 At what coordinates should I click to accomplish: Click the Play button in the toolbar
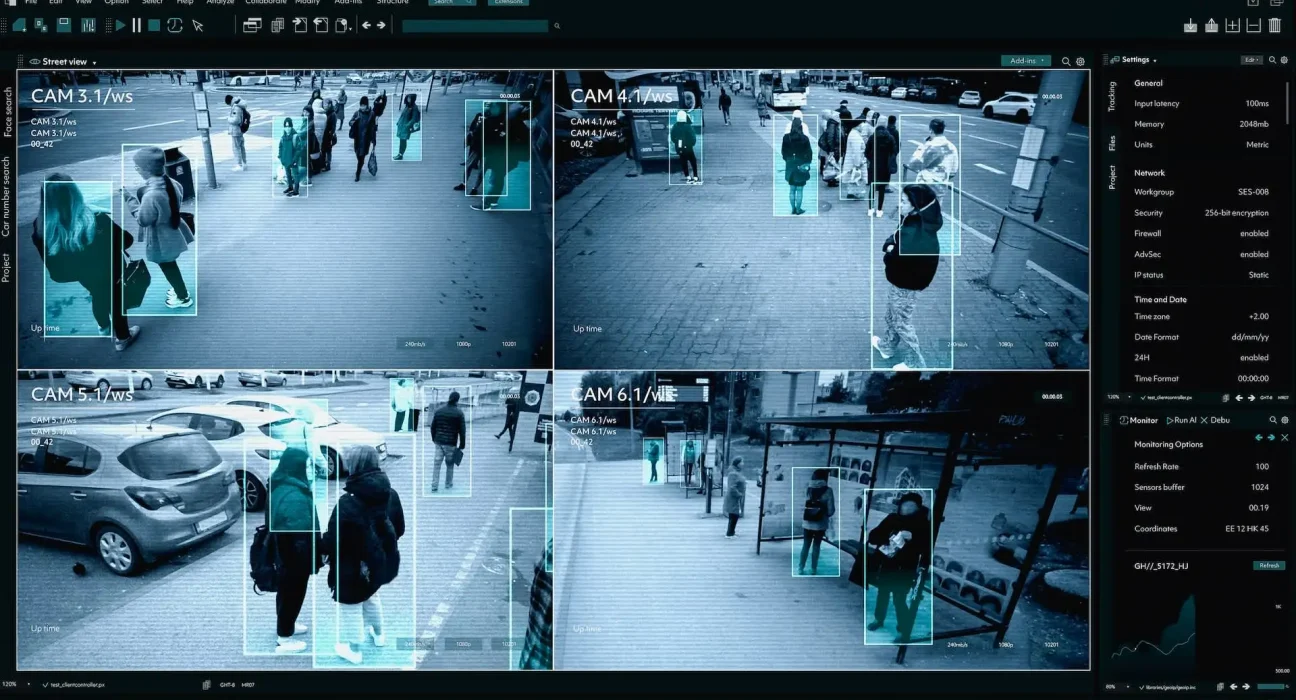tap(121, 25)
